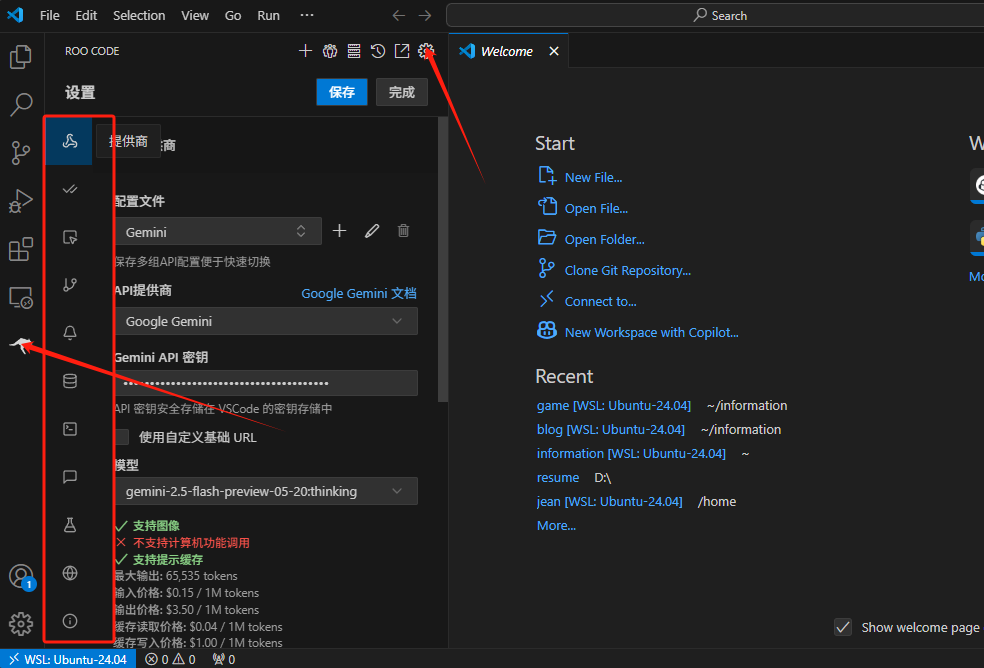984x668 pixels.
Task: Delete the Gemini profile with trash icon
Action: [x=404, y=231]
